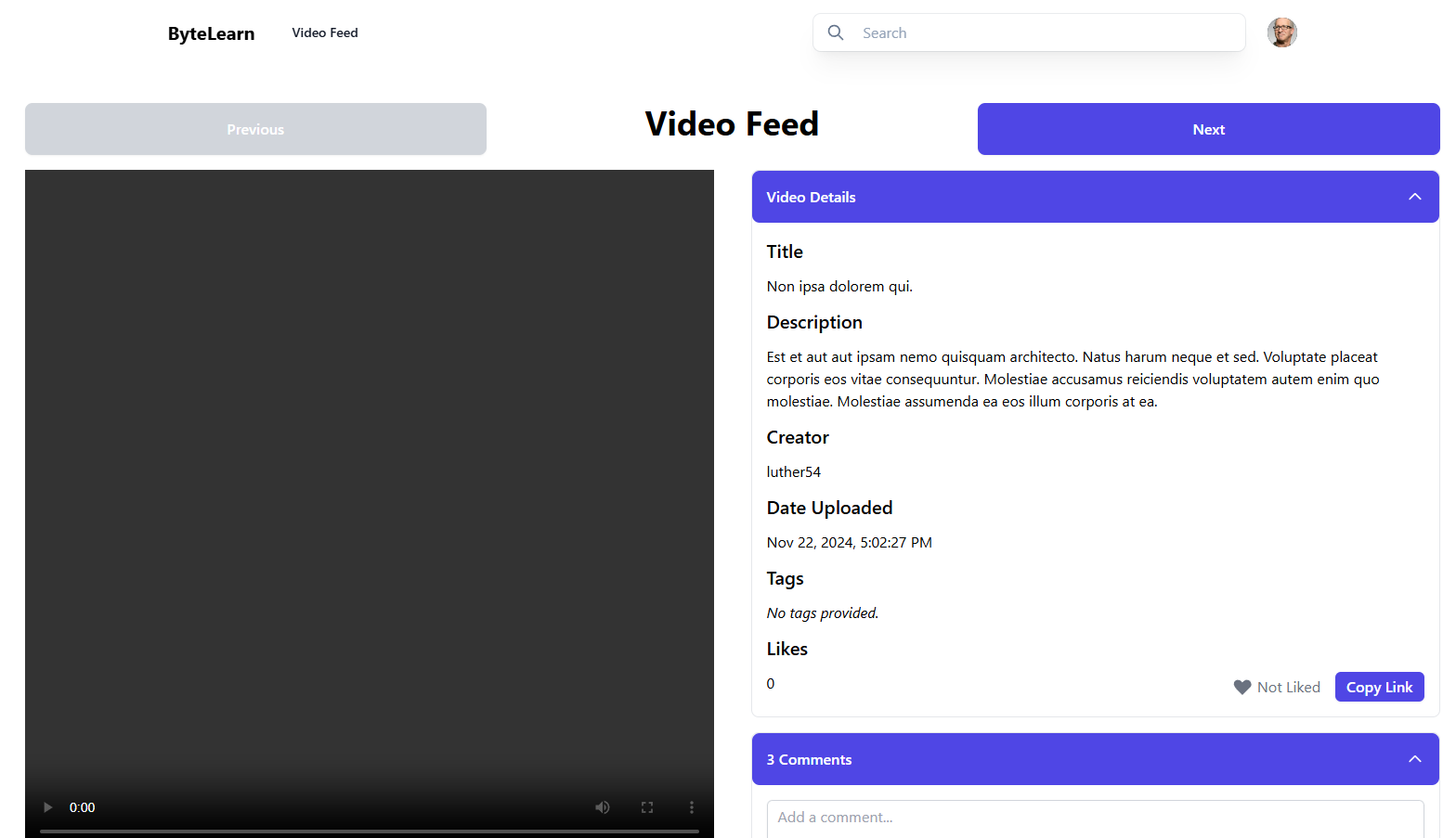Open video player more options menu
1456x838 pixels.
click(692, 807)
